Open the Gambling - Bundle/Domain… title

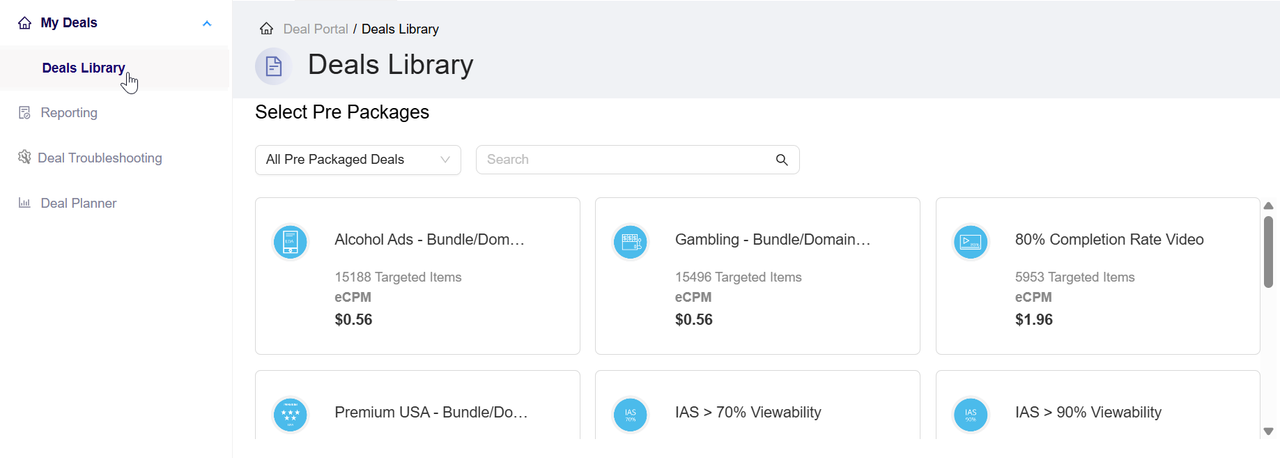pos(773,240)
